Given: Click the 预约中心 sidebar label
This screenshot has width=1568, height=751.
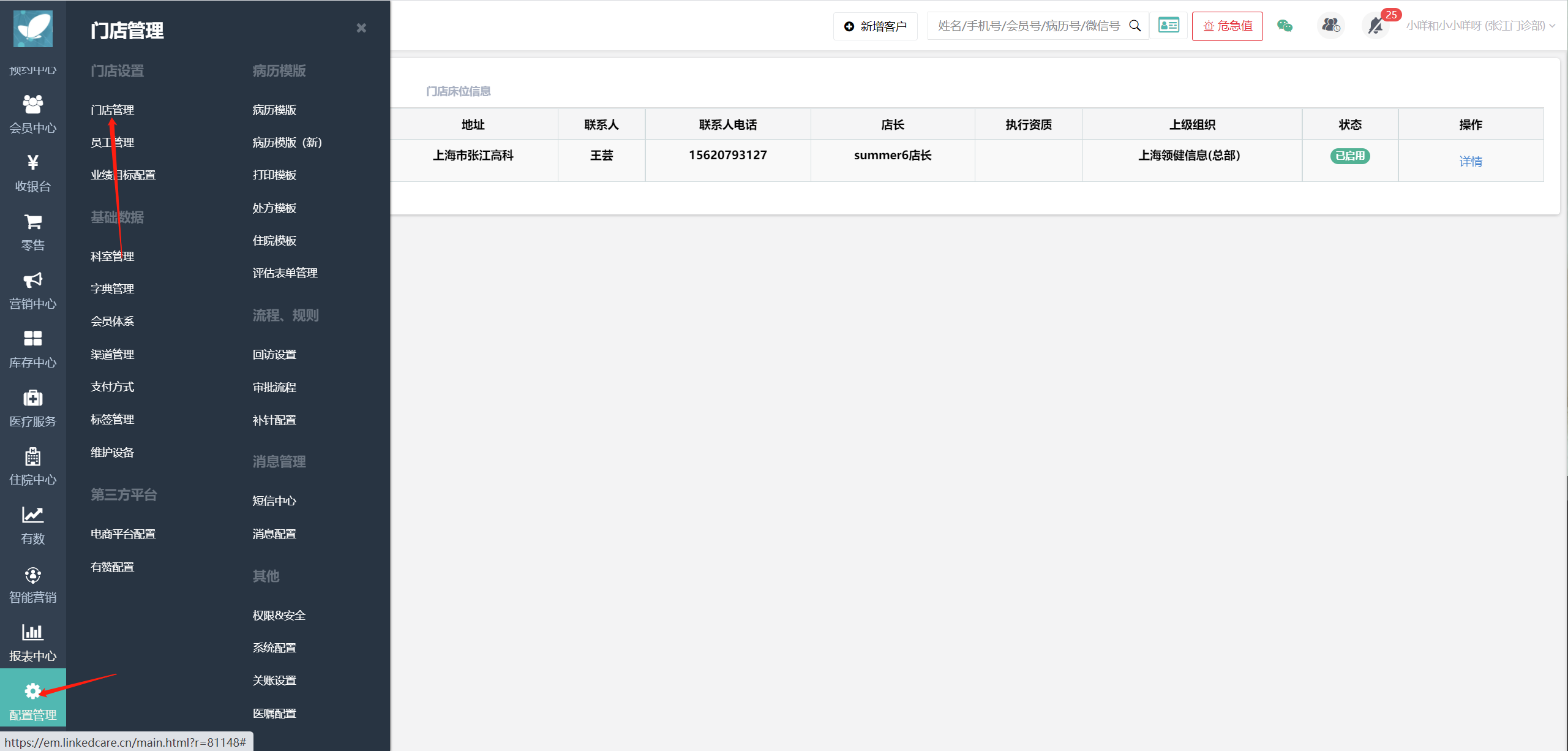Looking at the screenshot, I should point(33,70).
